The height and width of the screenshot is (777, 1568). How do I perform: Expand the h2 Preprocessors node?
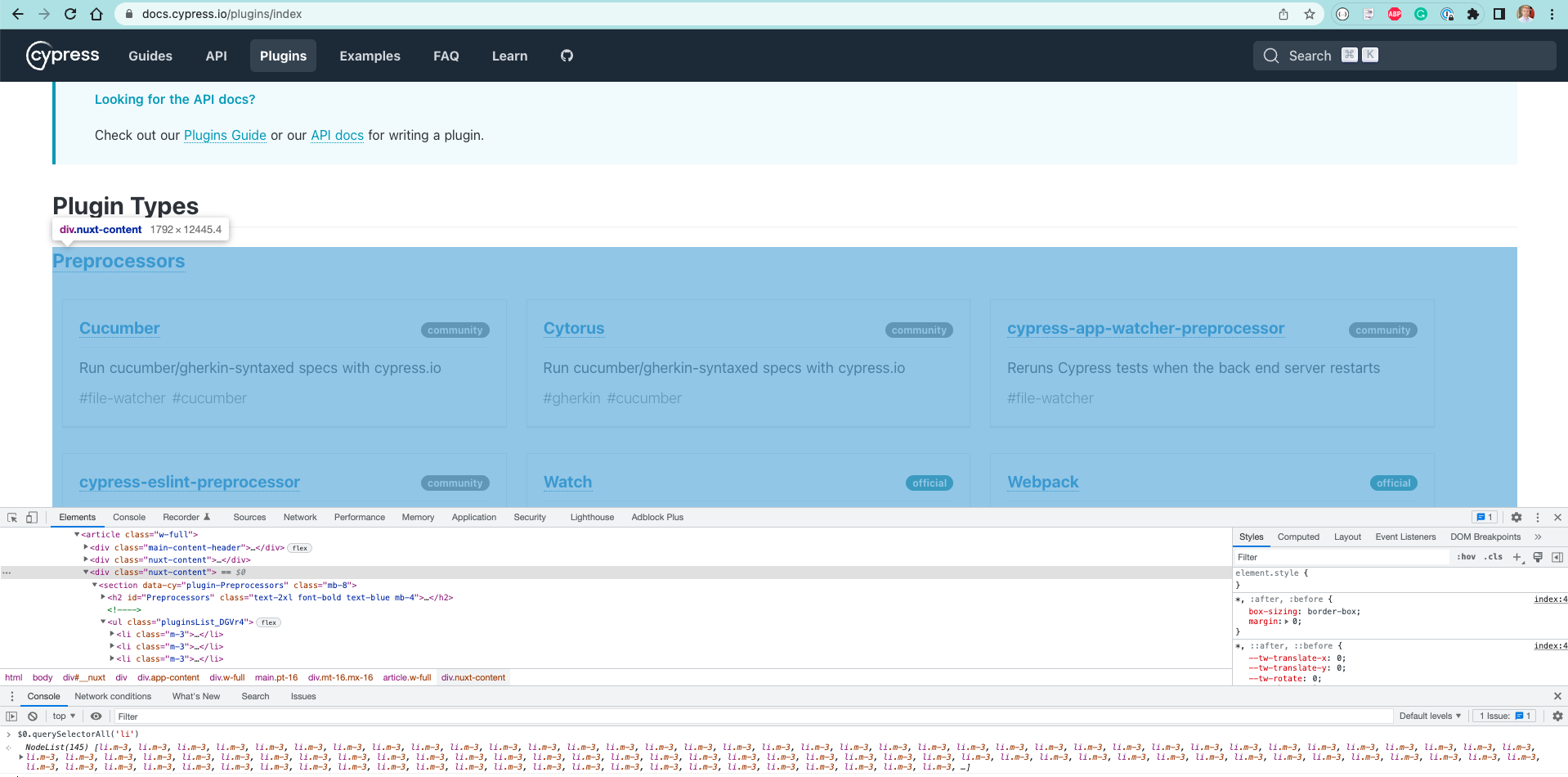[x=103, y=597]
